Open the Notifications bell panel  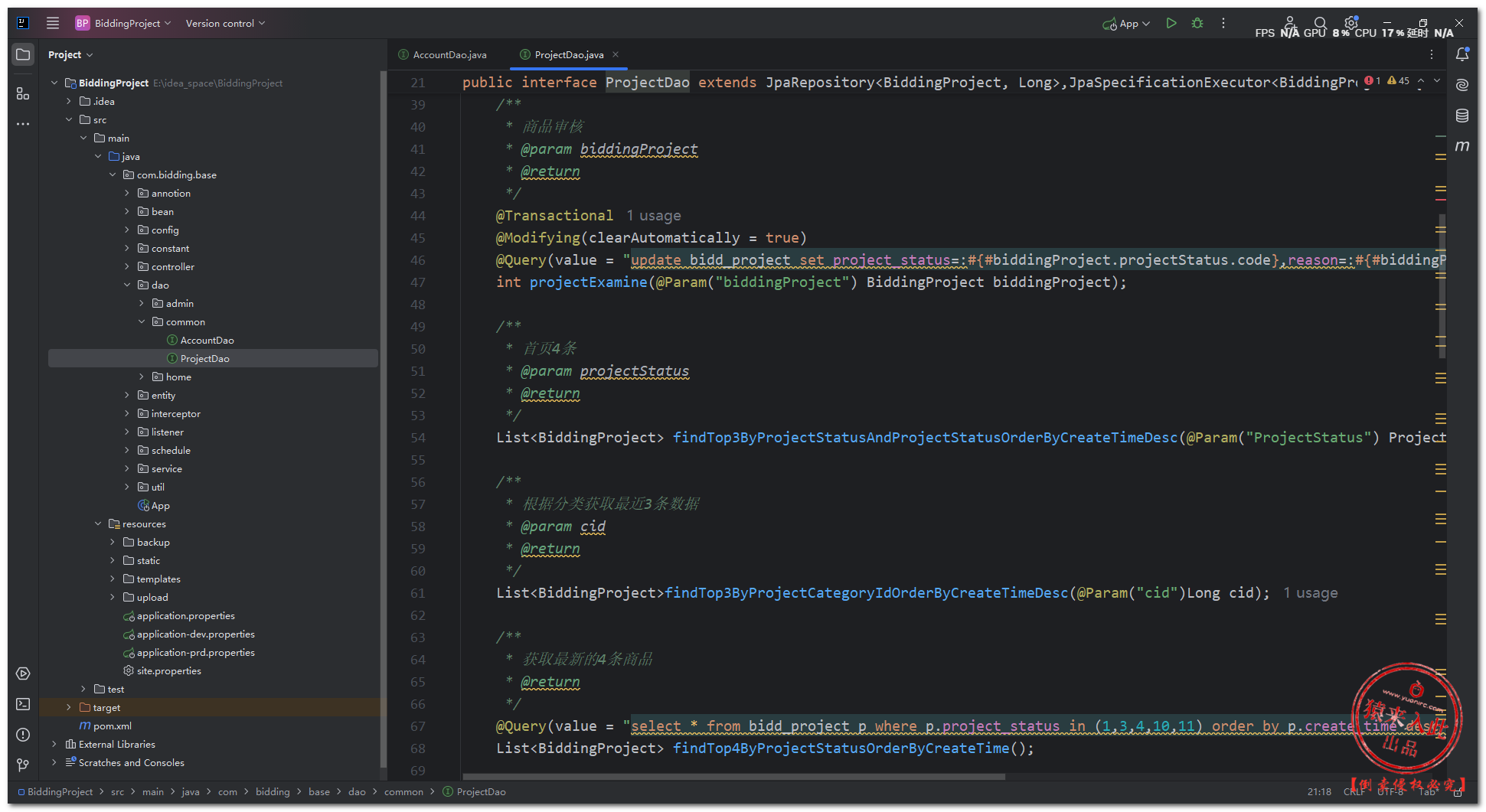point(1462,54)
